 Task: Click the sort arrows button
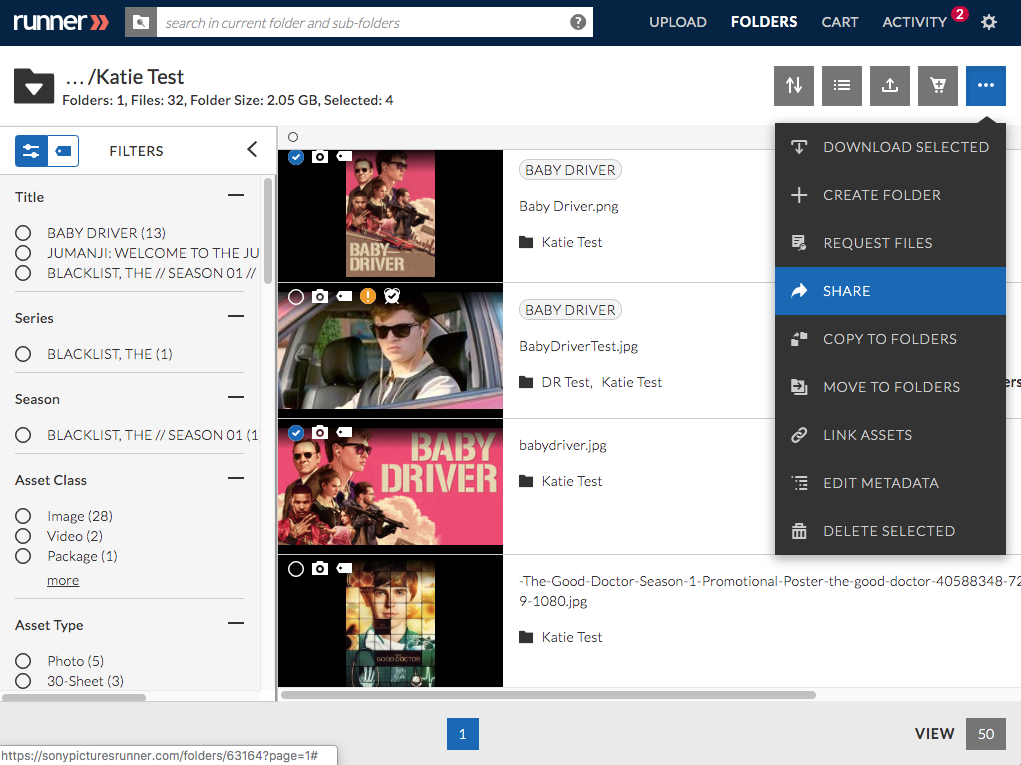(x=794, y=85)
